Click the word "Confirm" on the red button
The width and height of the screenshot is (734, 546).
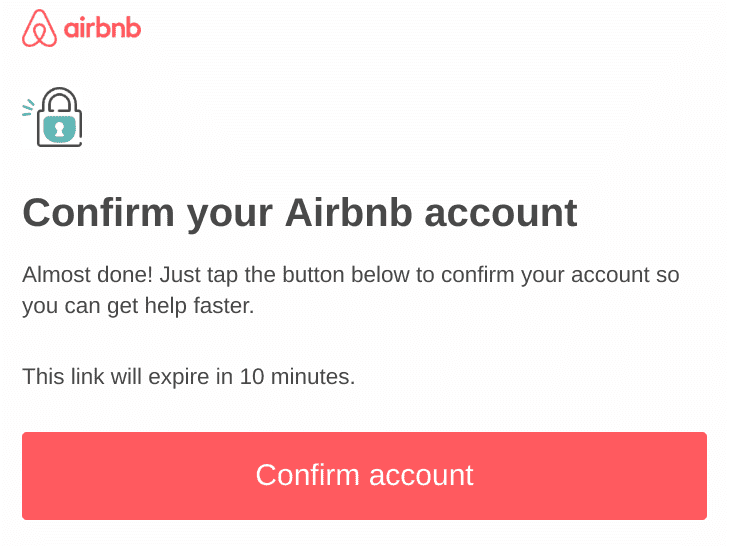pos(307,475)
